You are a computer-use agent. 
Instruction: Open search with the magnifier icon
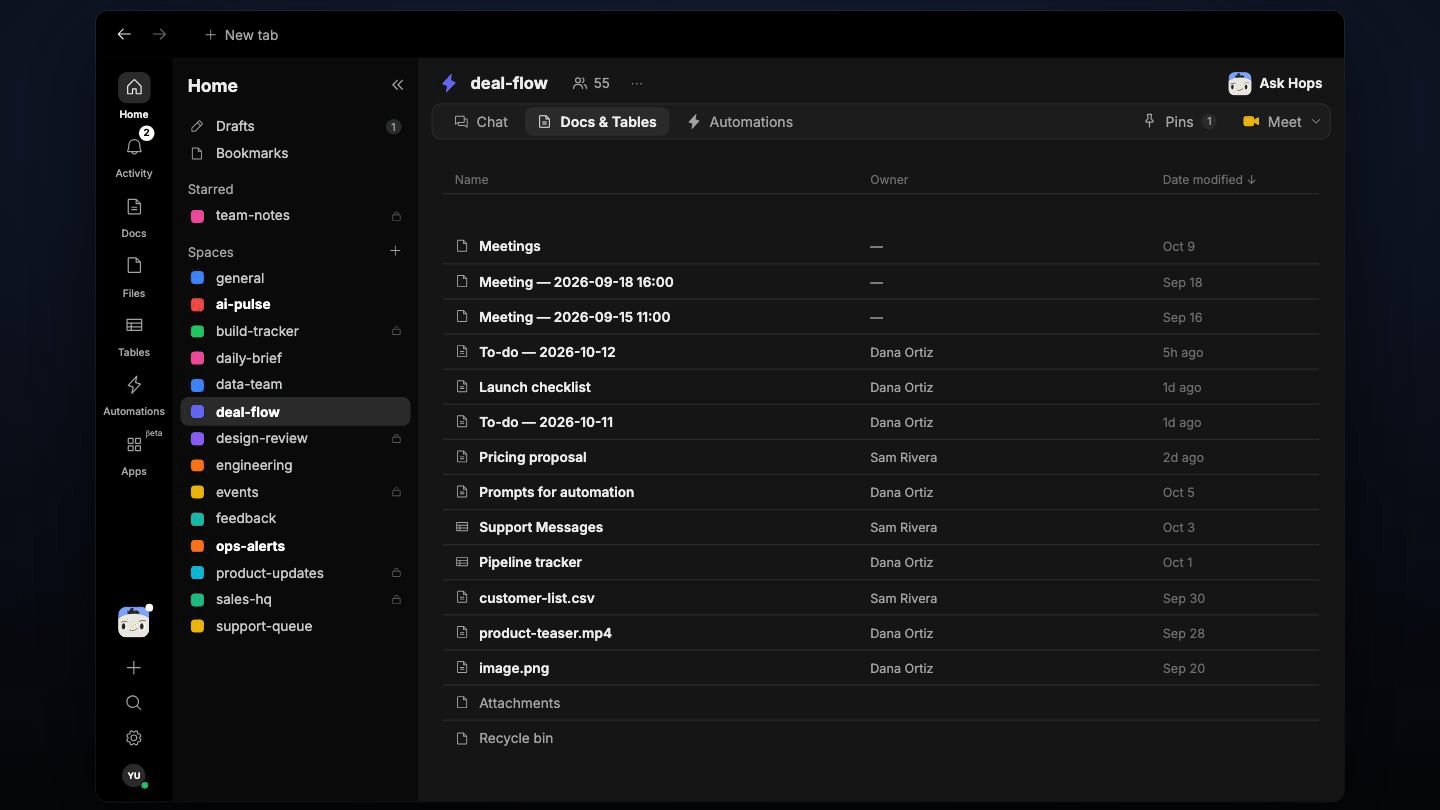(134, 703)
